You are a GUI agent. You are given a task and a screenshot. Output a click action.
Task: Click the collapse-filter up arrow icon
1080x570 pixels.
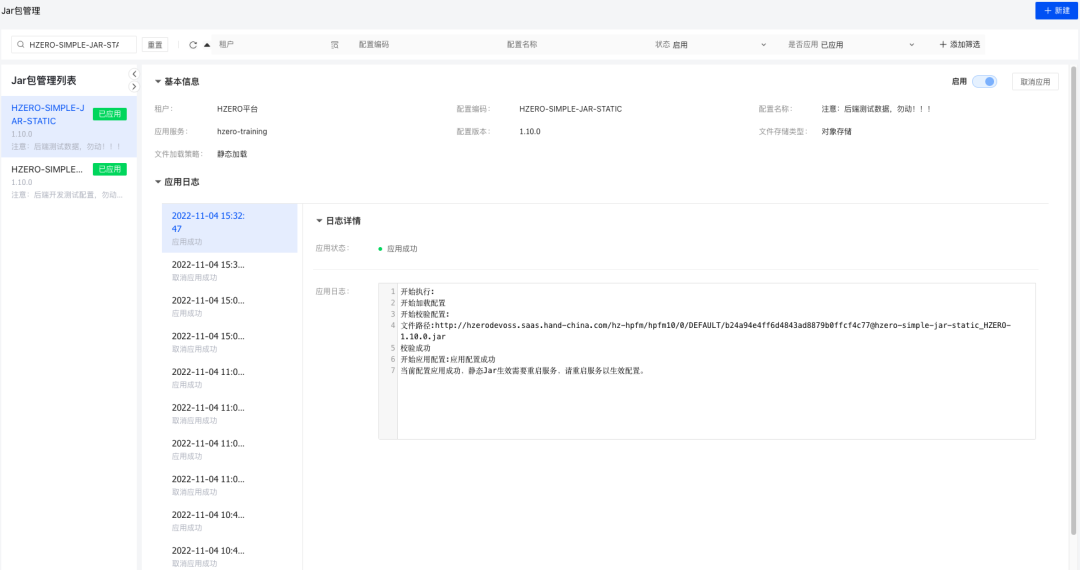pyautogui.click(x=207, y=45)
